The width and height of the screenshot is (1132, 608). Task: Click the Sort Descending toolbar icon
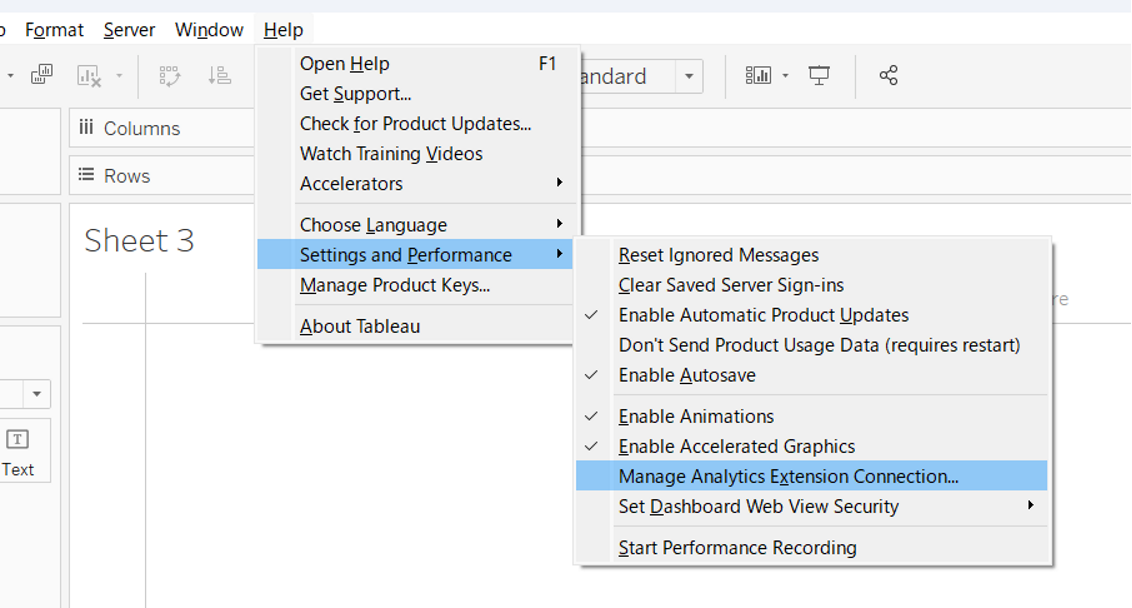[x=219, y=75]
